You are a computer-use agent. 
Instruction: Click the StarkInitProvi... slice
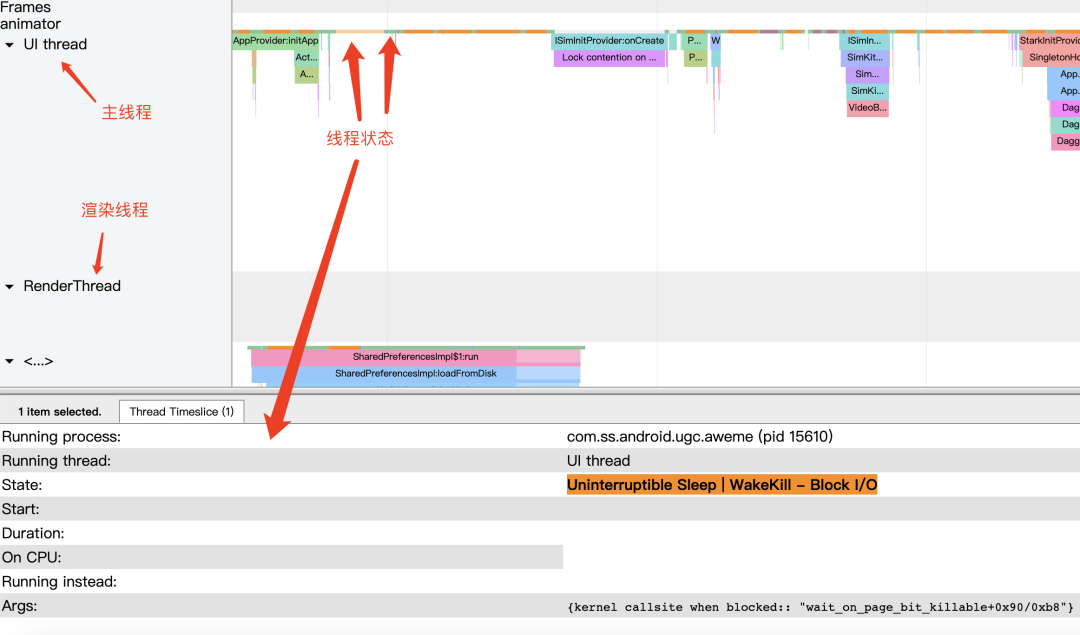click(1048, 41)
